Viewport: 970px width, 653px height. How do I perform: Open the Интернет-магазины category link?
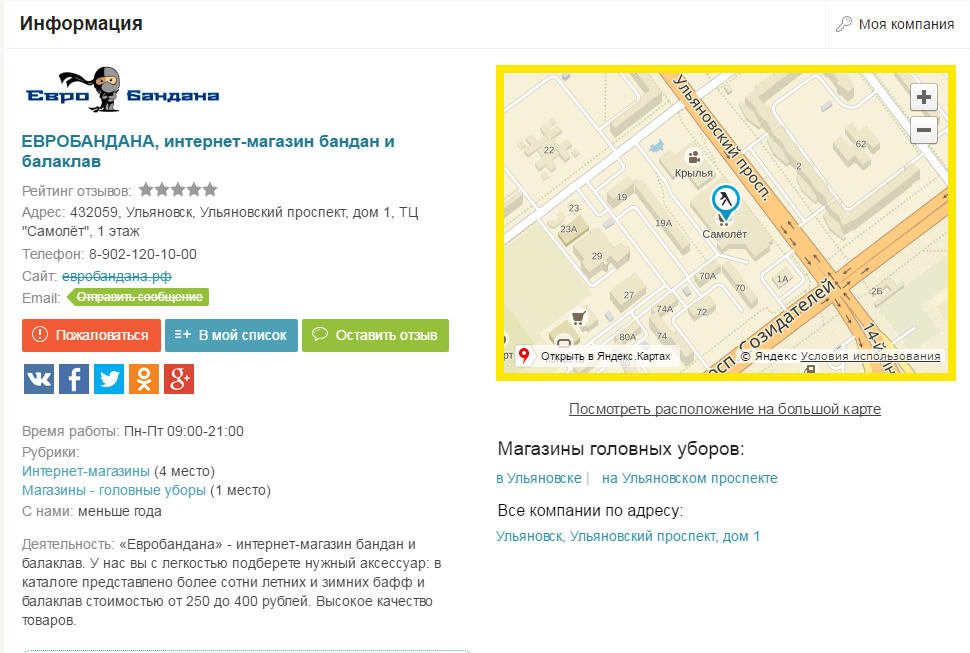[x=86, y=471]
